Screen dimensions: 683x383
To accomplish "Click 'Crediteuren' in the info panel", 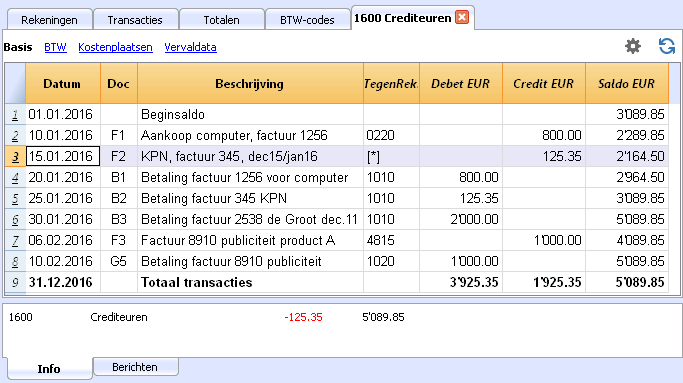I will (x=119, y=317).
